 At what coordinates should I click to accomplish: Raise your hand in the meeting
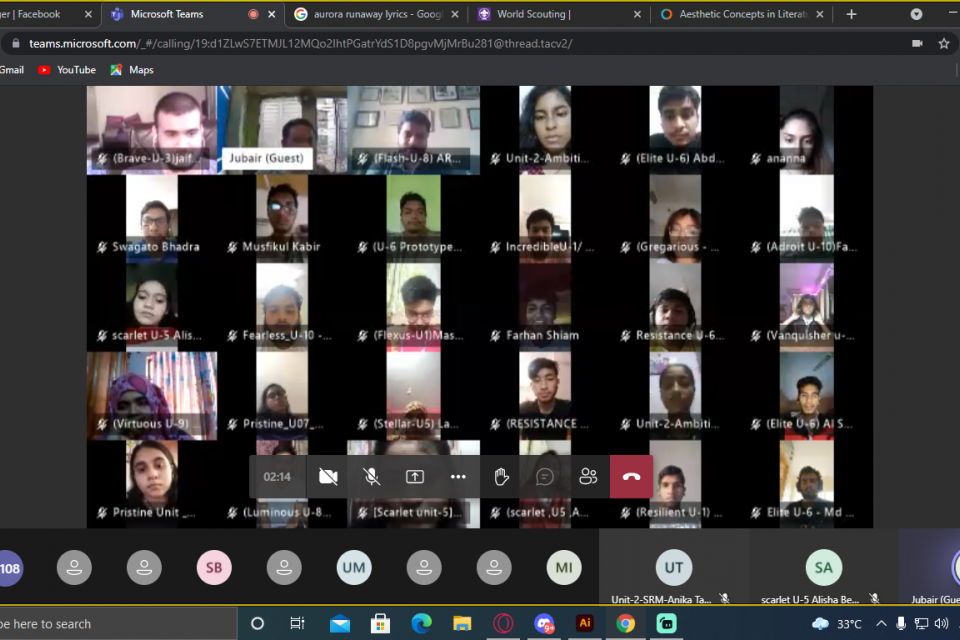(502, 477)
